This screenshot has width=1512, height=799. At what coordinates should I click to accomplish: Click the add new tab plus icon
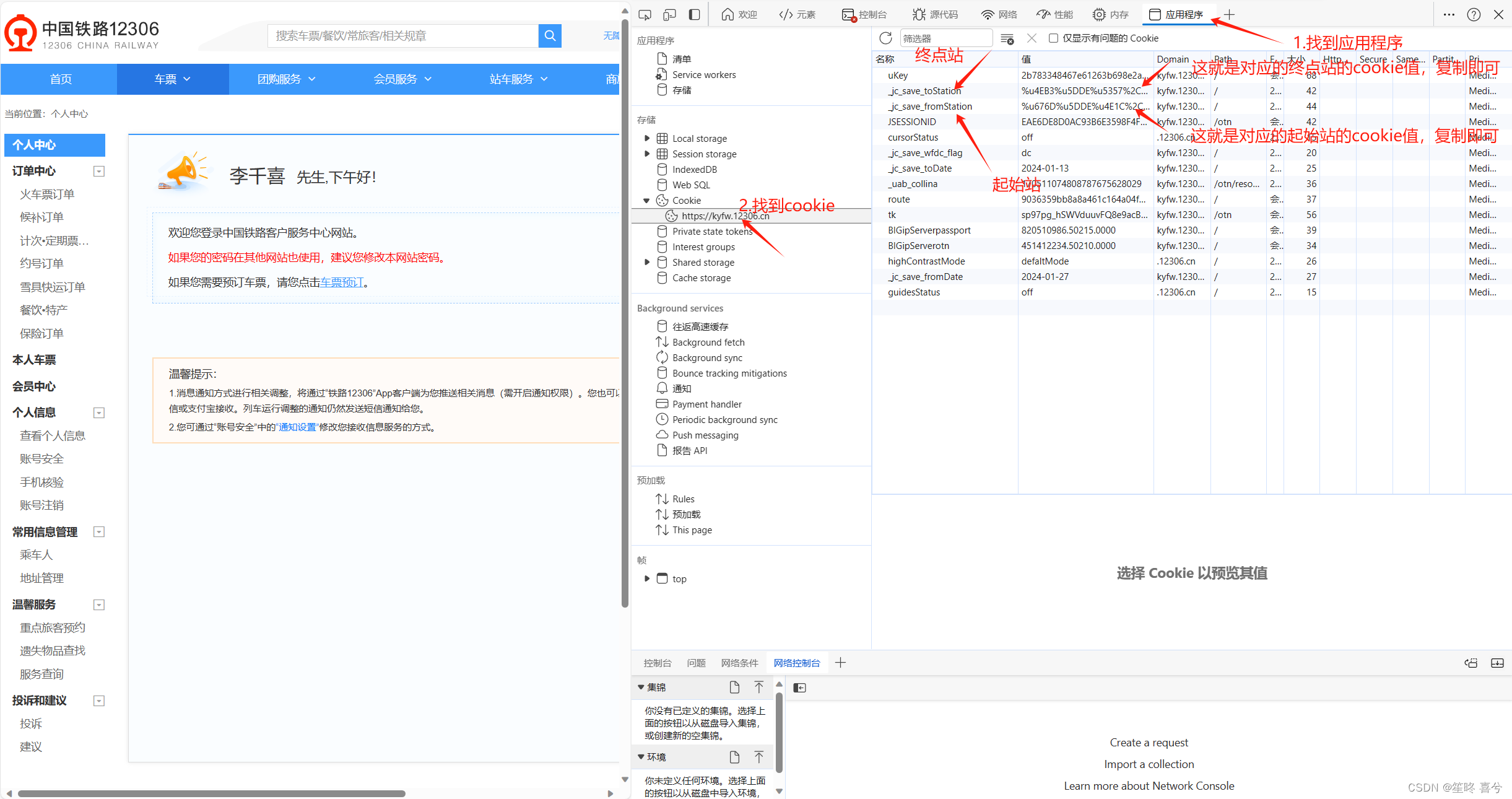pyautogui.click(x=1229, y=14)
